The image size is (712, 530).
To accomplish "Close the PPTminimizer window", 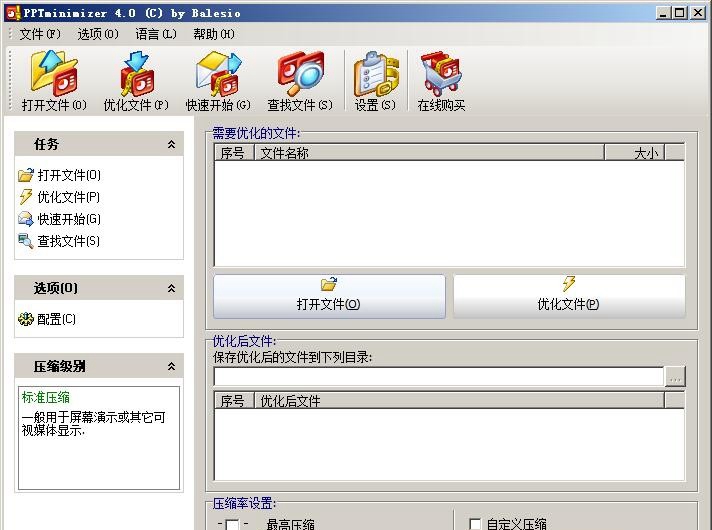I will (697, 13).
